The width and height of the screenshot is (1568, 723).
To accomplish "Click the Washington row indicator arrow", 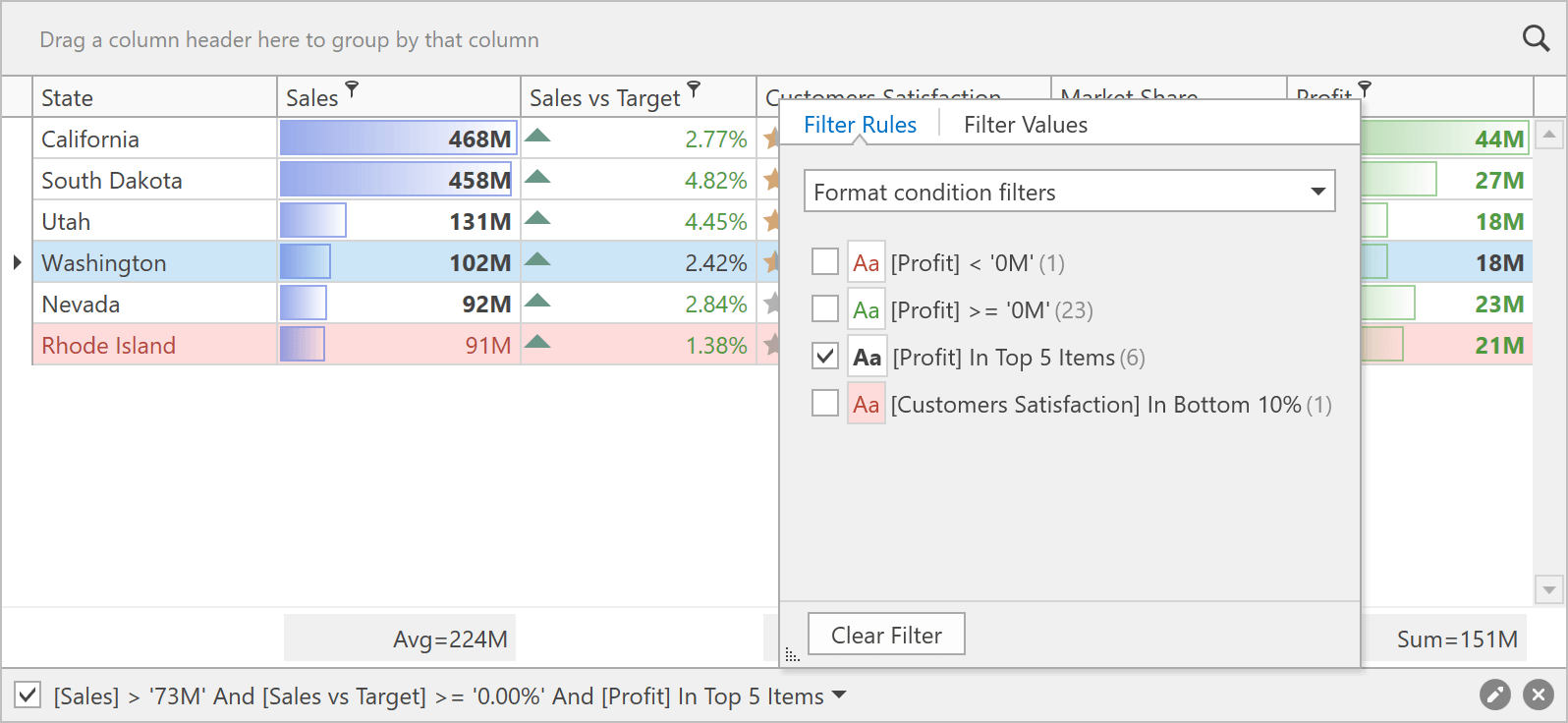I will pos(17,262).
